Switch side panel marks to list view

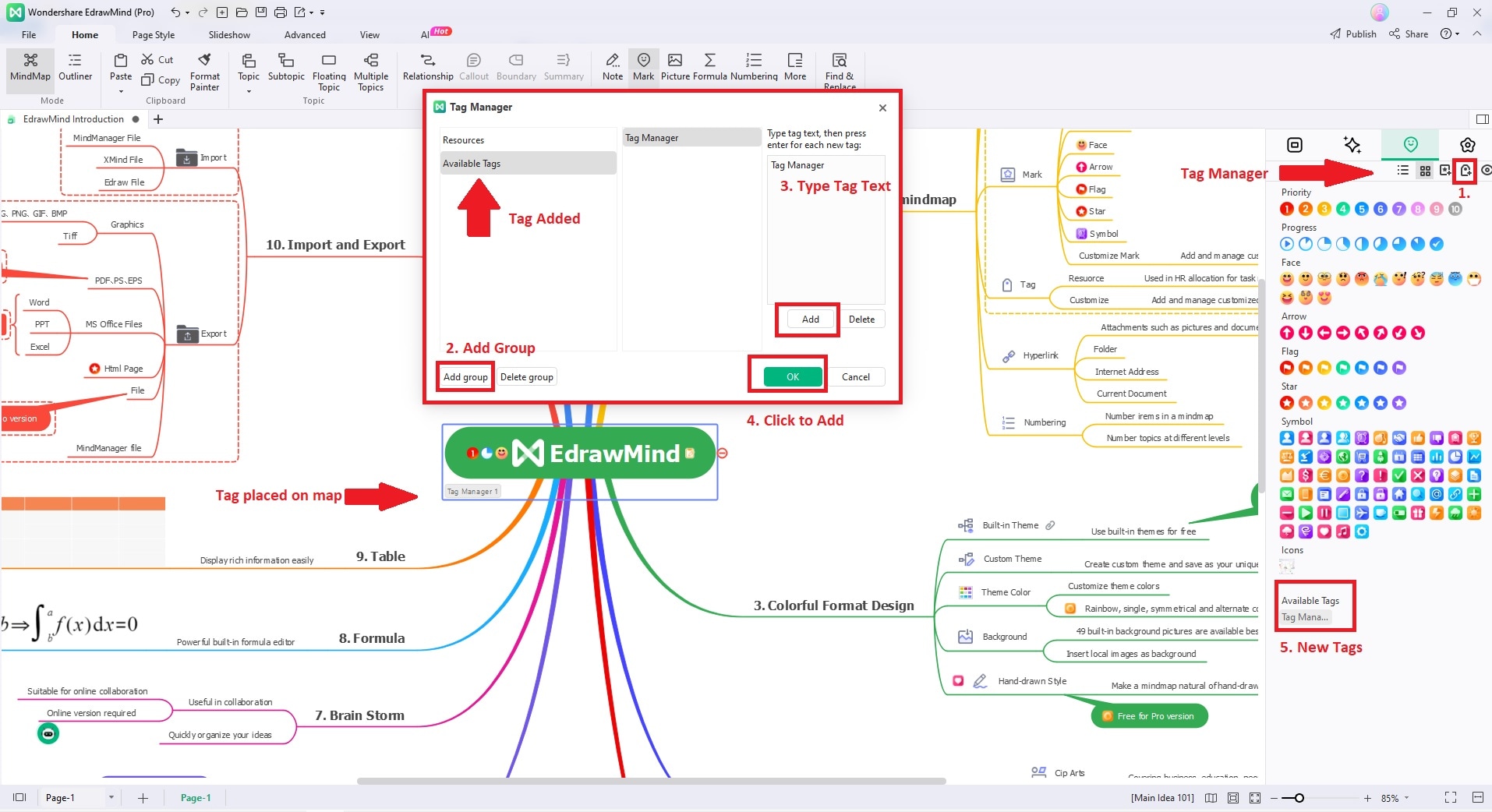pyautogui.click(x=1403, y=171)
